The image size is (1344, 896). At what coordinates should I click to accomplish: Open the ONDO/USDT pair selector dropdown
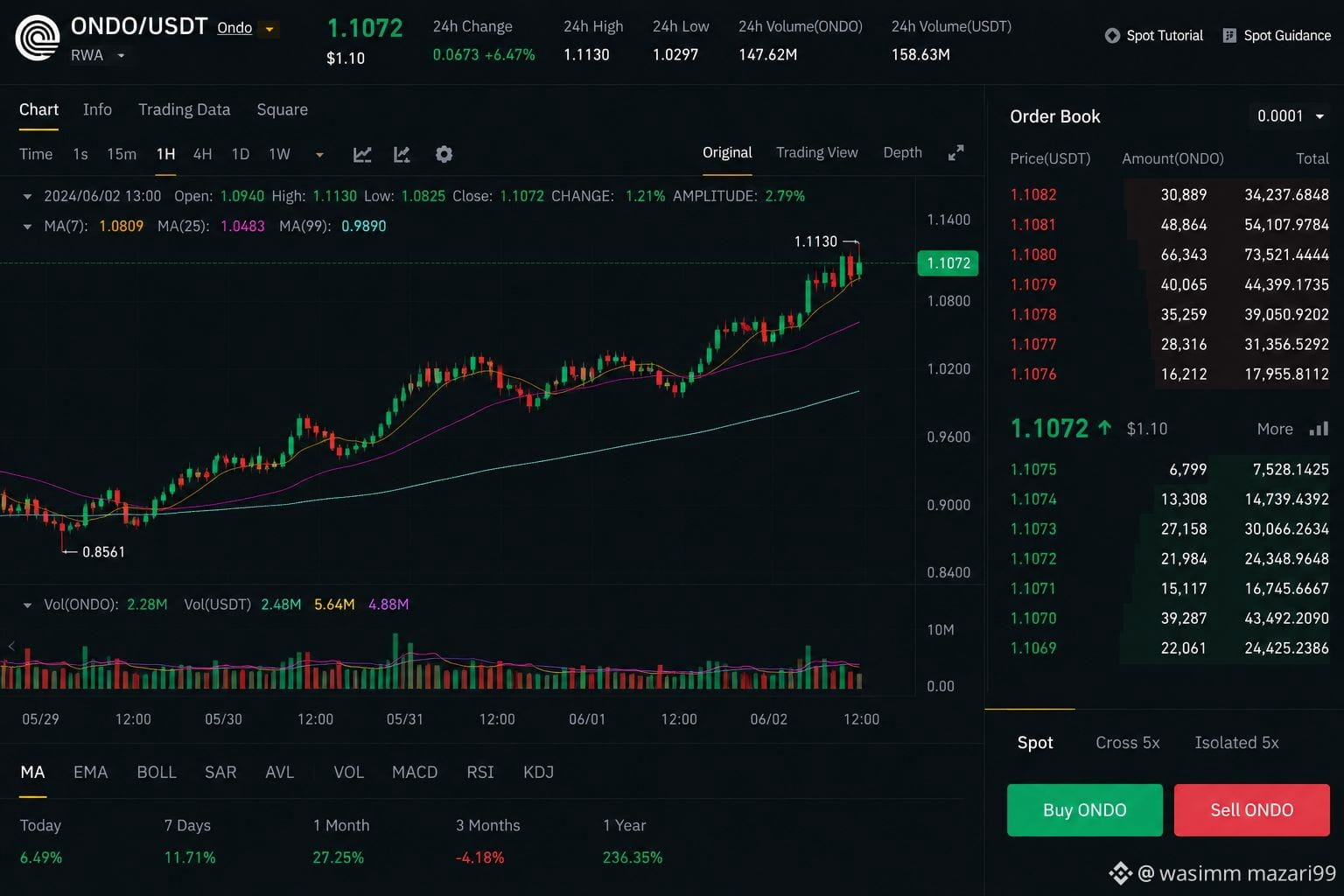pos(269,29)
